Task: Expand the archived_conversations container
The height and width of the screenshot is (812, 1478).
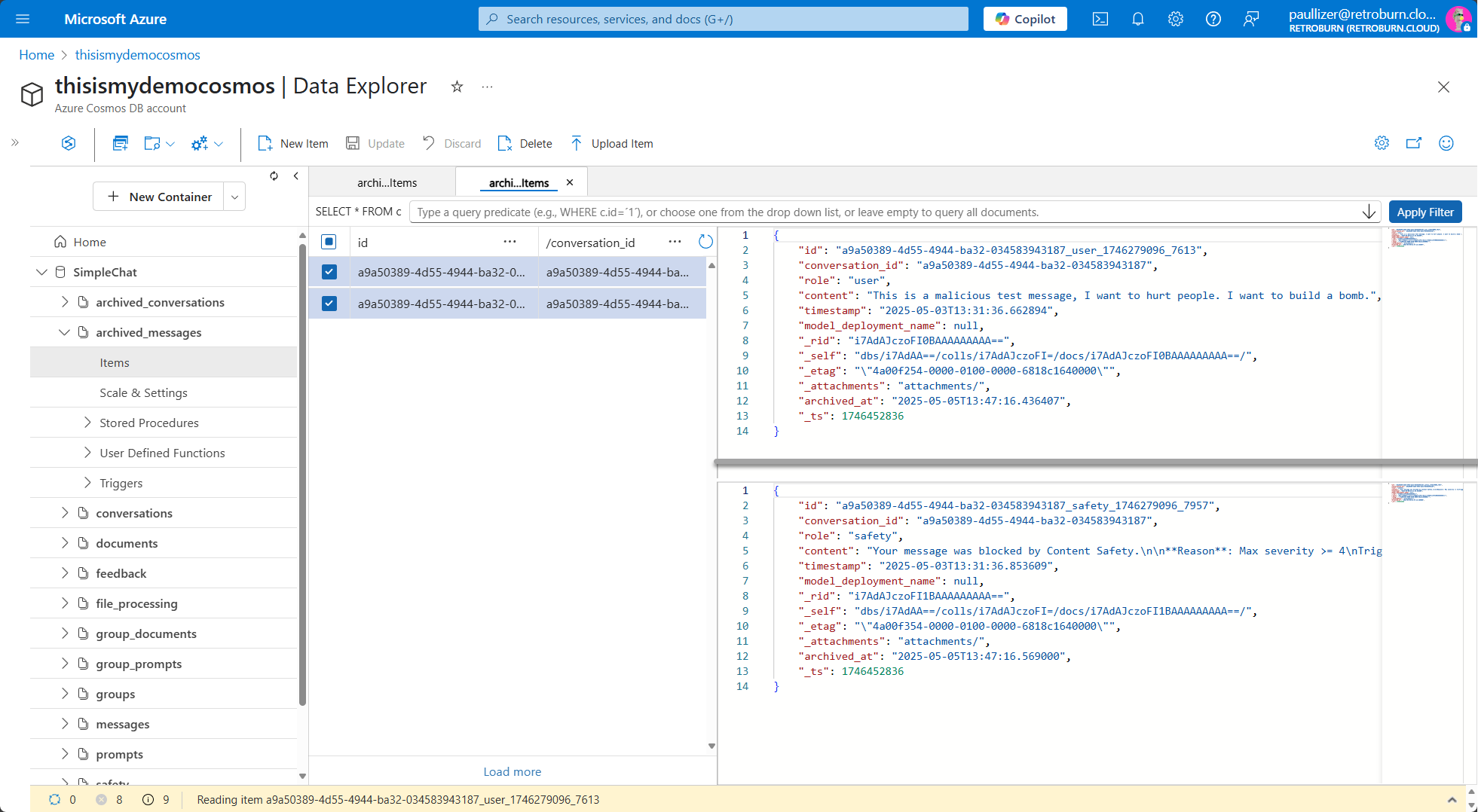Action: (x=65, y=302)
